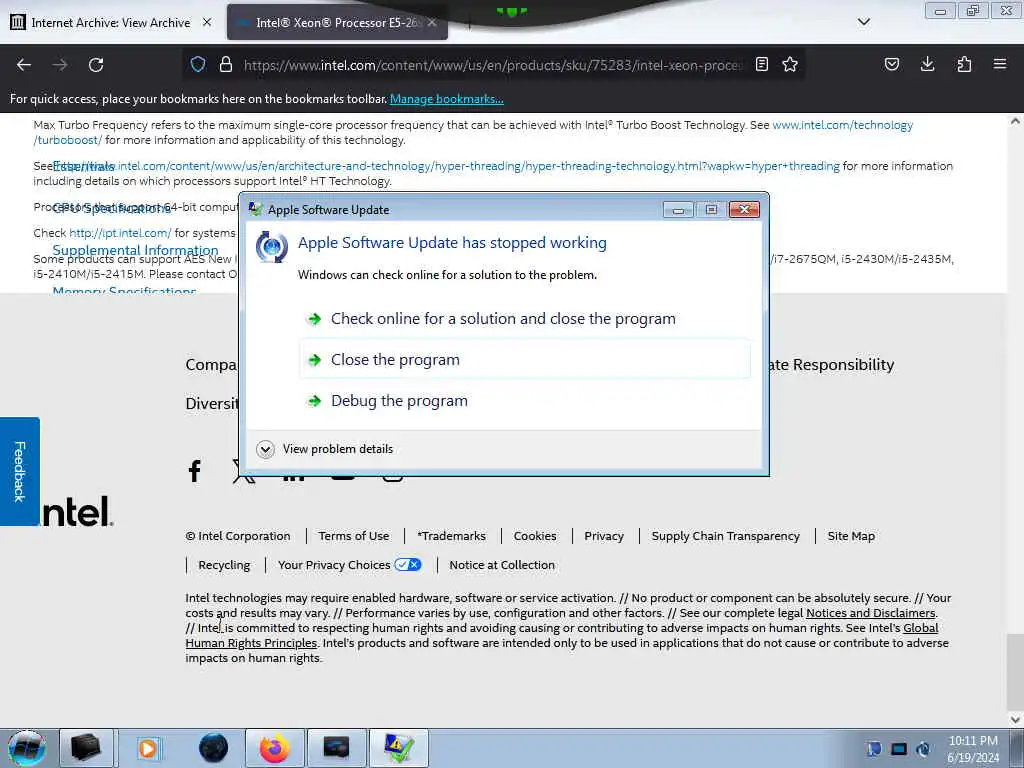Toggle reader view icon in address bar
Image resolution: width=1024 pixels, height=768 pixels.
pos(761,64)
